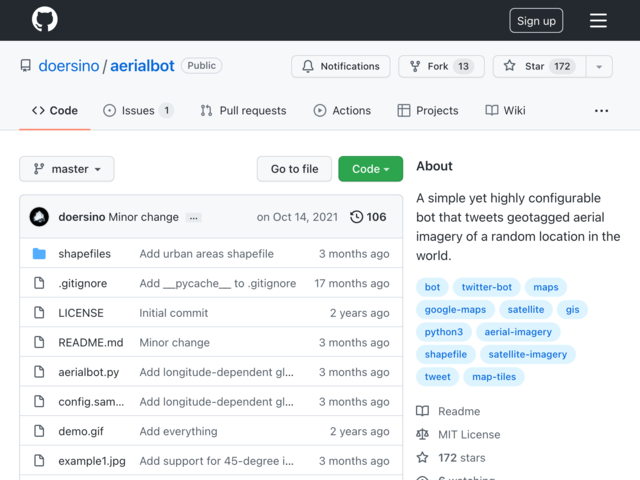The height and width of the screenshot is (480, 640).
Task: Open the Readme link in About
Action: point(448,411)
